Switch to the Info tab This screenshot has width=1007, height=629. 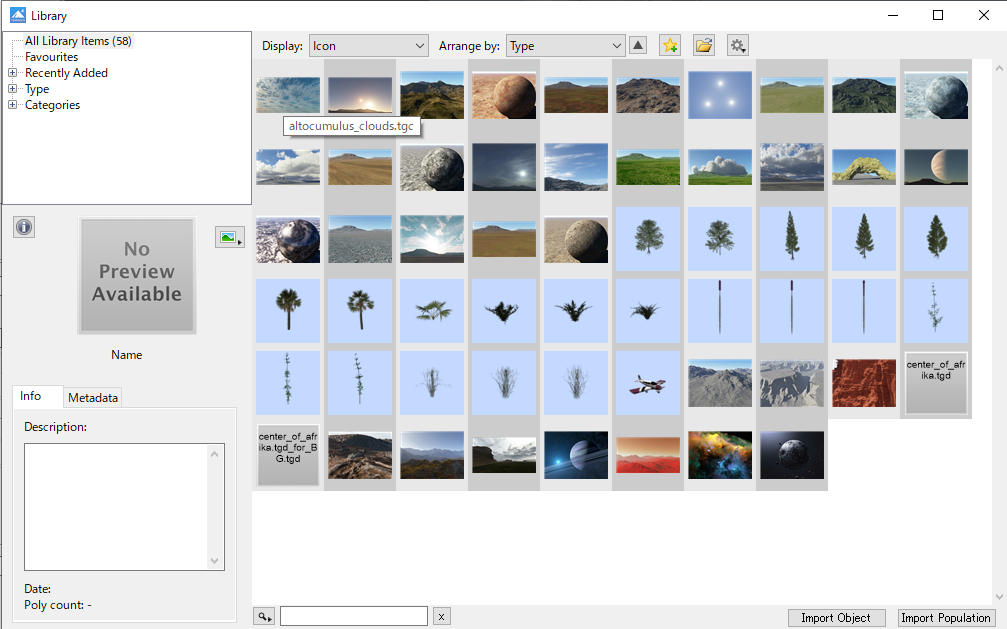pyautogui.click(x=30, y=396)
